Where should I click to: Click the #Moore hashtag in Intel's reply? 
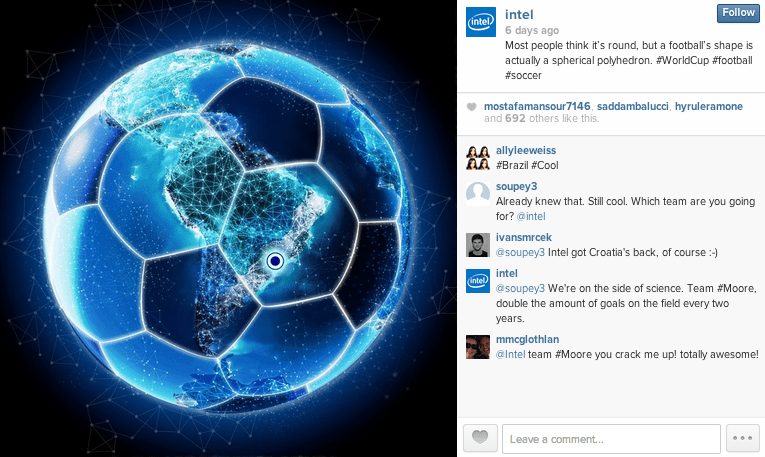[735, 288]
